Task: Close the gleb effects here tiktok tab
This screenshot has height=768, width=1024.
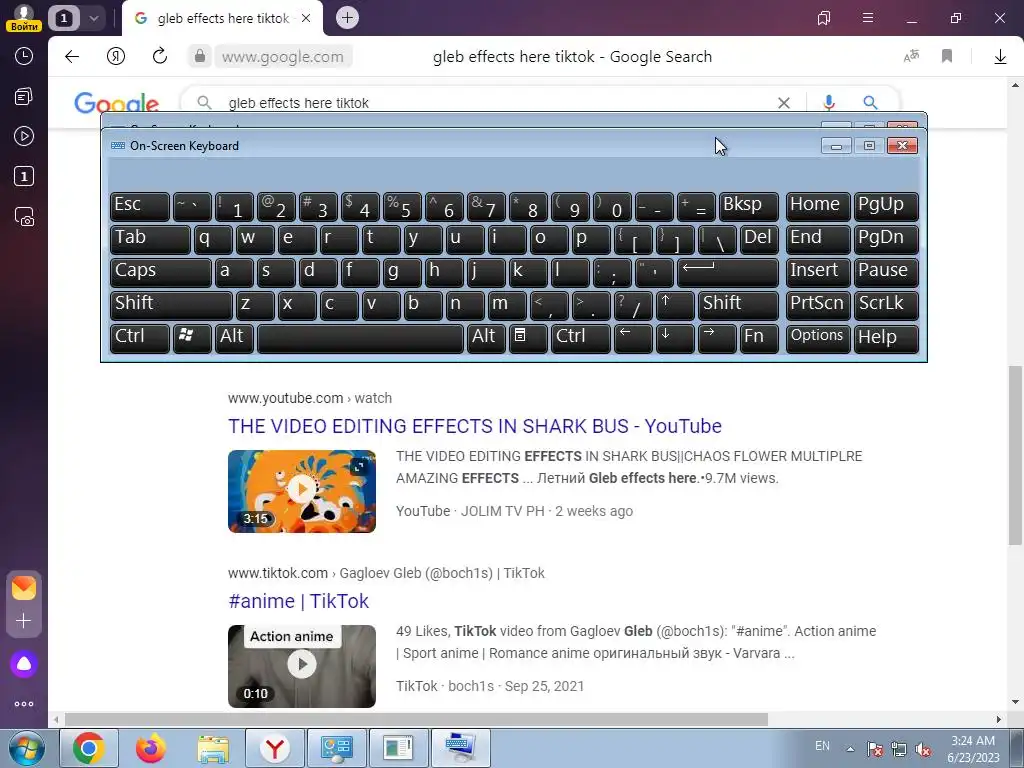Action: 306,18
